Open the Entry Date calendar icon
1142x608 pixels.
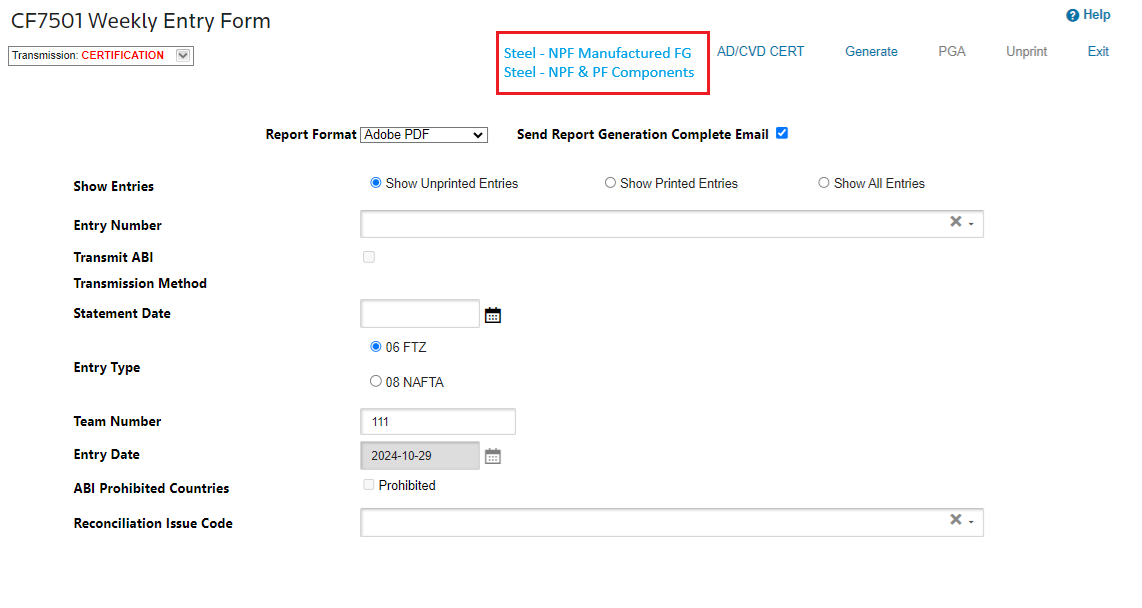492,456
